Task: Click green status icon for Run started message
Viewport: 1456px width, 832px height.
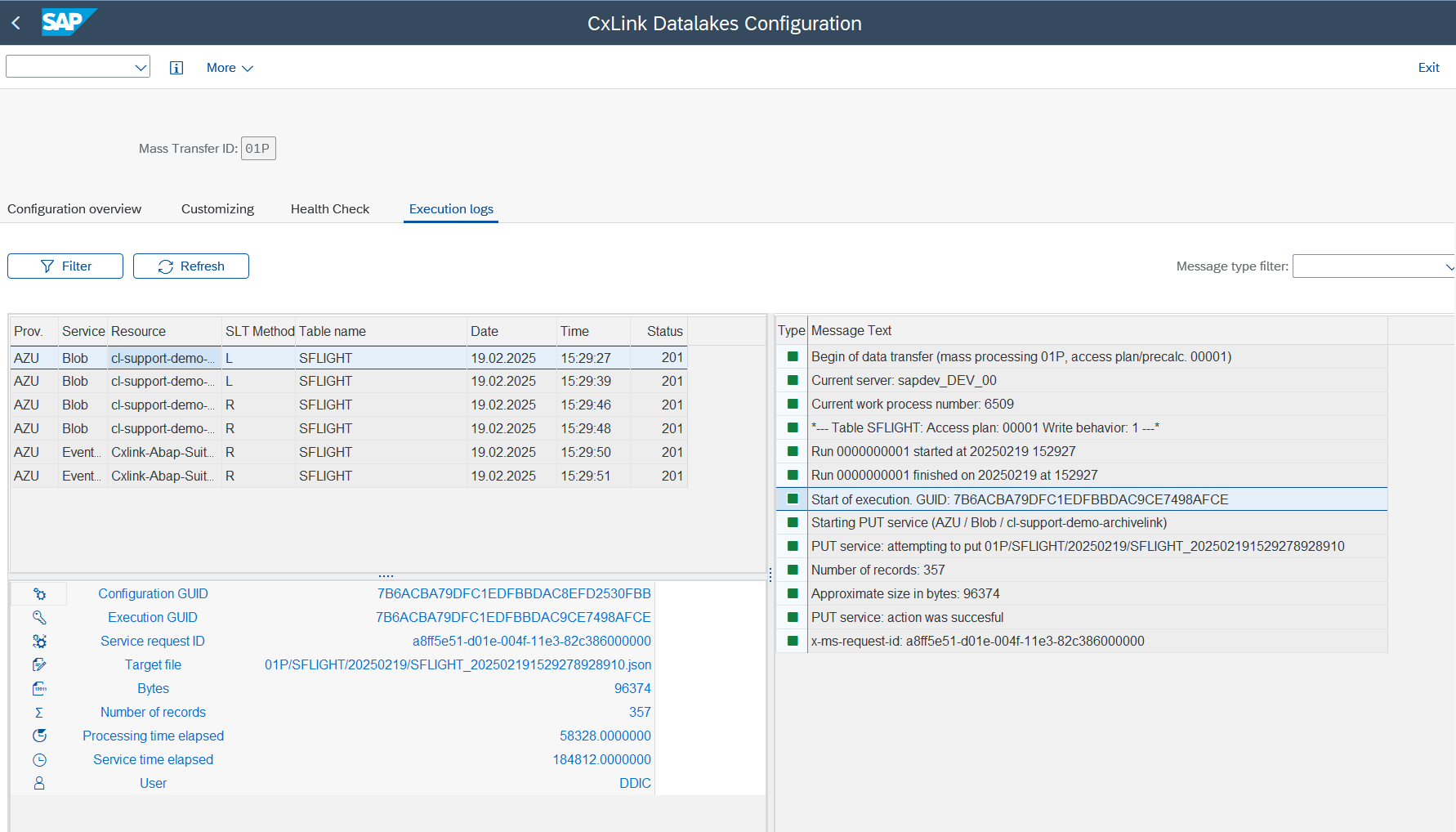Action: [793, 451]
